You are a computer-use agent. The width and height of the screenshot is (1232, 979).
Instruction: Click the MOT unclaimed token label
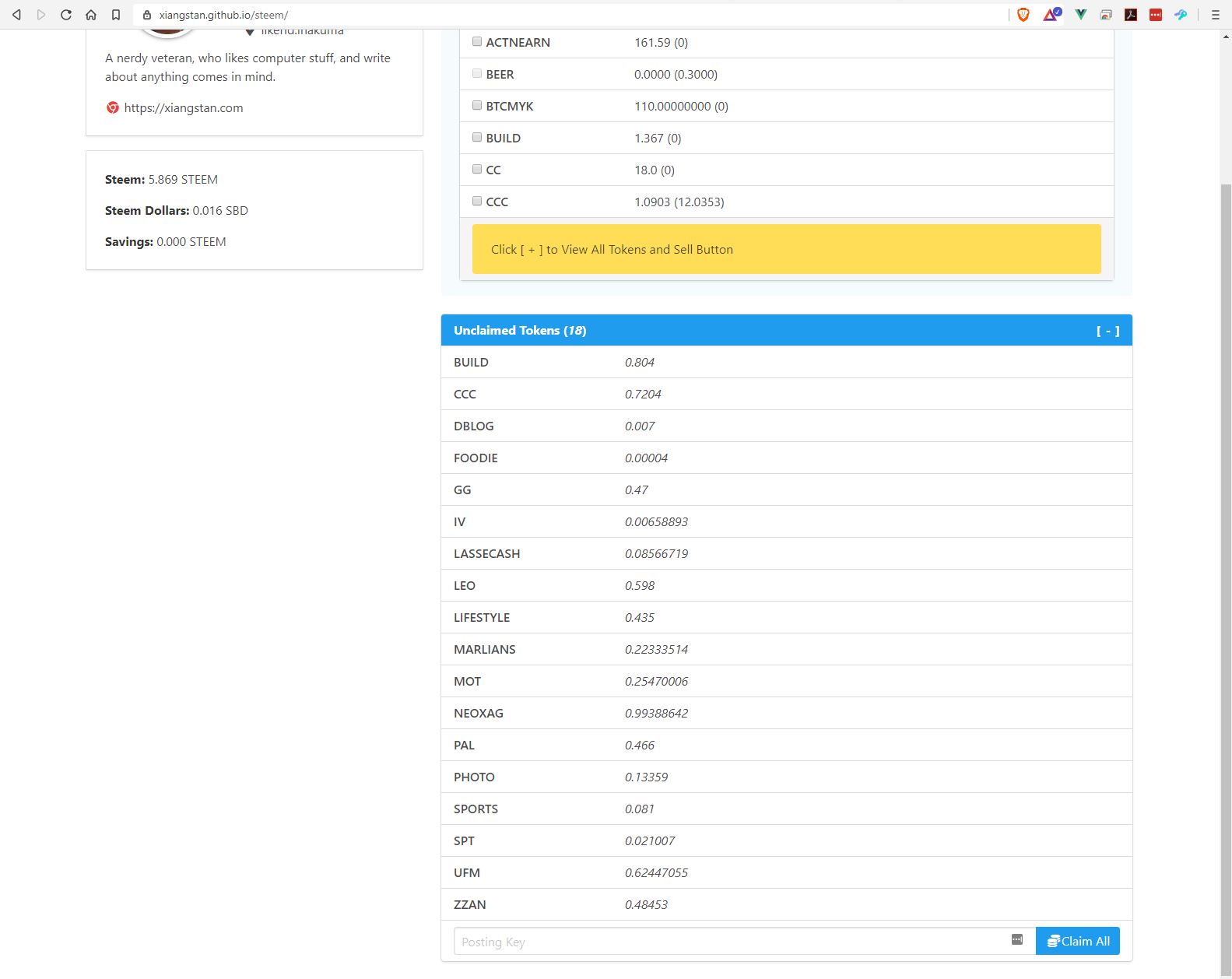pyautogui.click(x=467, y=681)
